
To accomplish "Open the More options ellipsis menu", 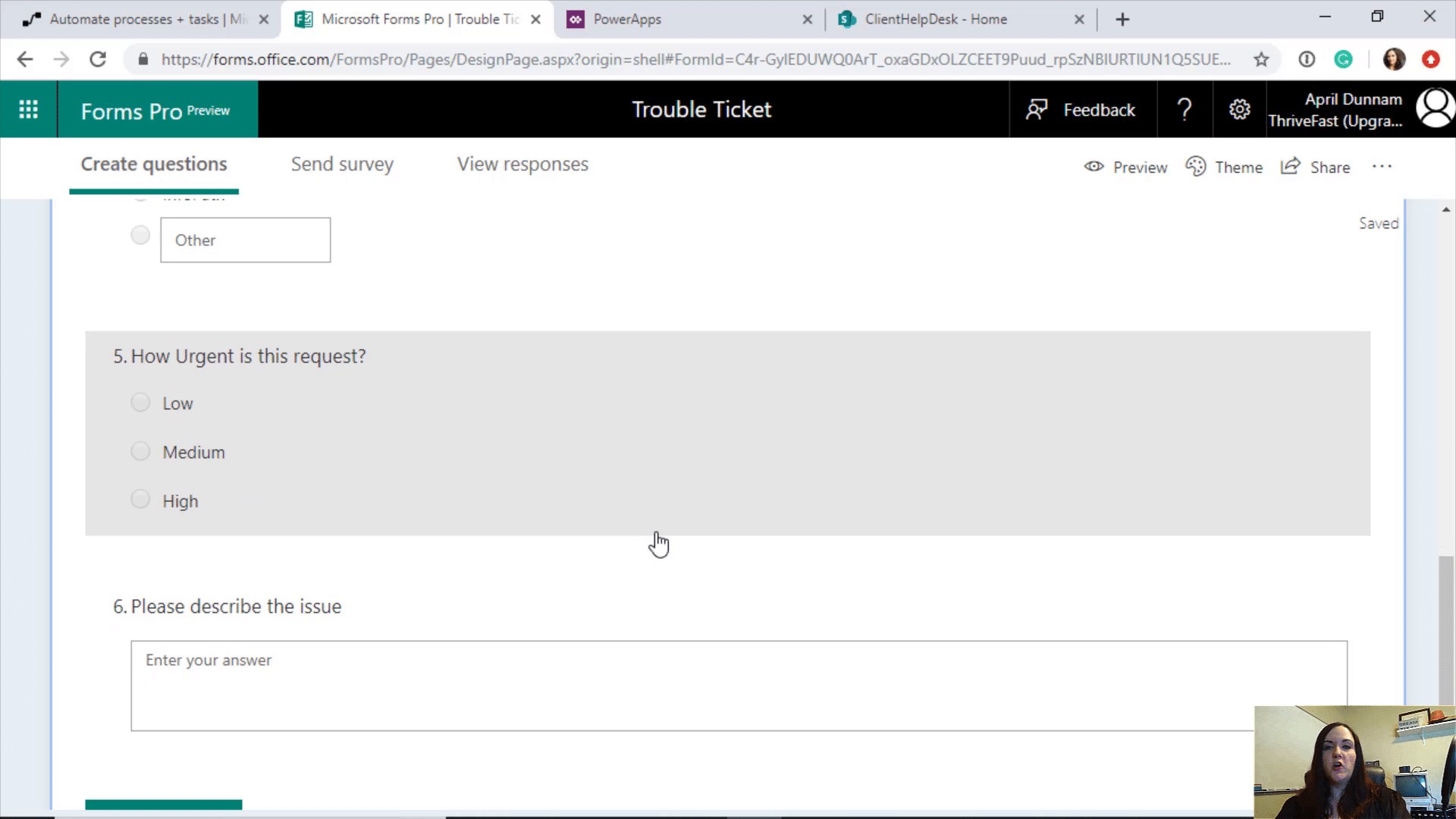I will point(1382,167).
